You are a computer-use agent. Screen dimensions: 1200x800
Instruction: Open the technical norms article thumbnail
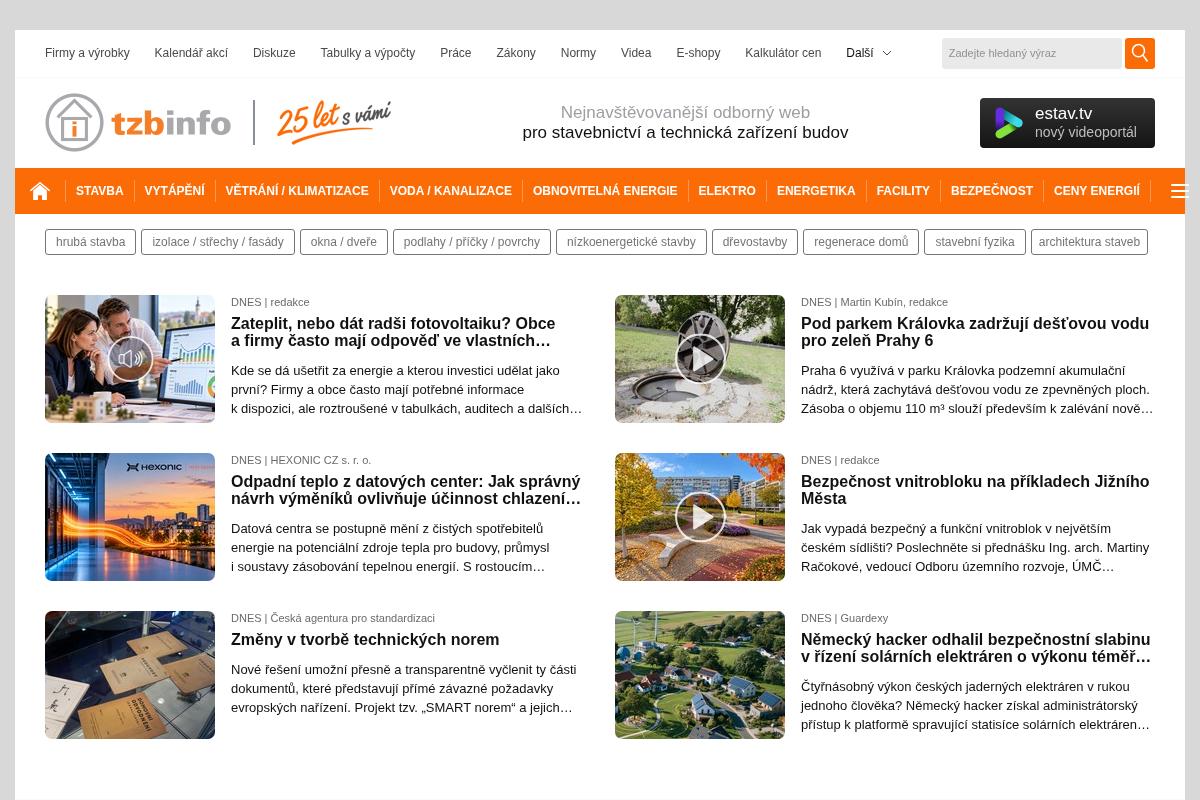[130, 675]
